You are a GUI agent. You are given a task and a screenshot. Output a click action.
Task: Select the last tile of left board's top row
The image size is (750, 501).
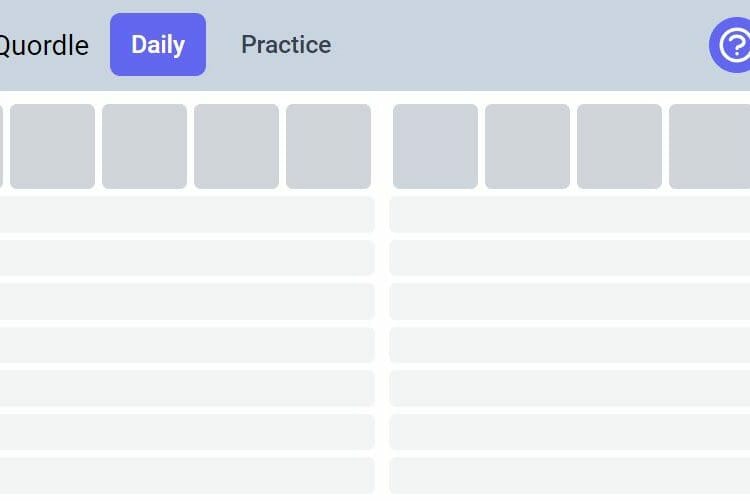(x=329, y=146)
